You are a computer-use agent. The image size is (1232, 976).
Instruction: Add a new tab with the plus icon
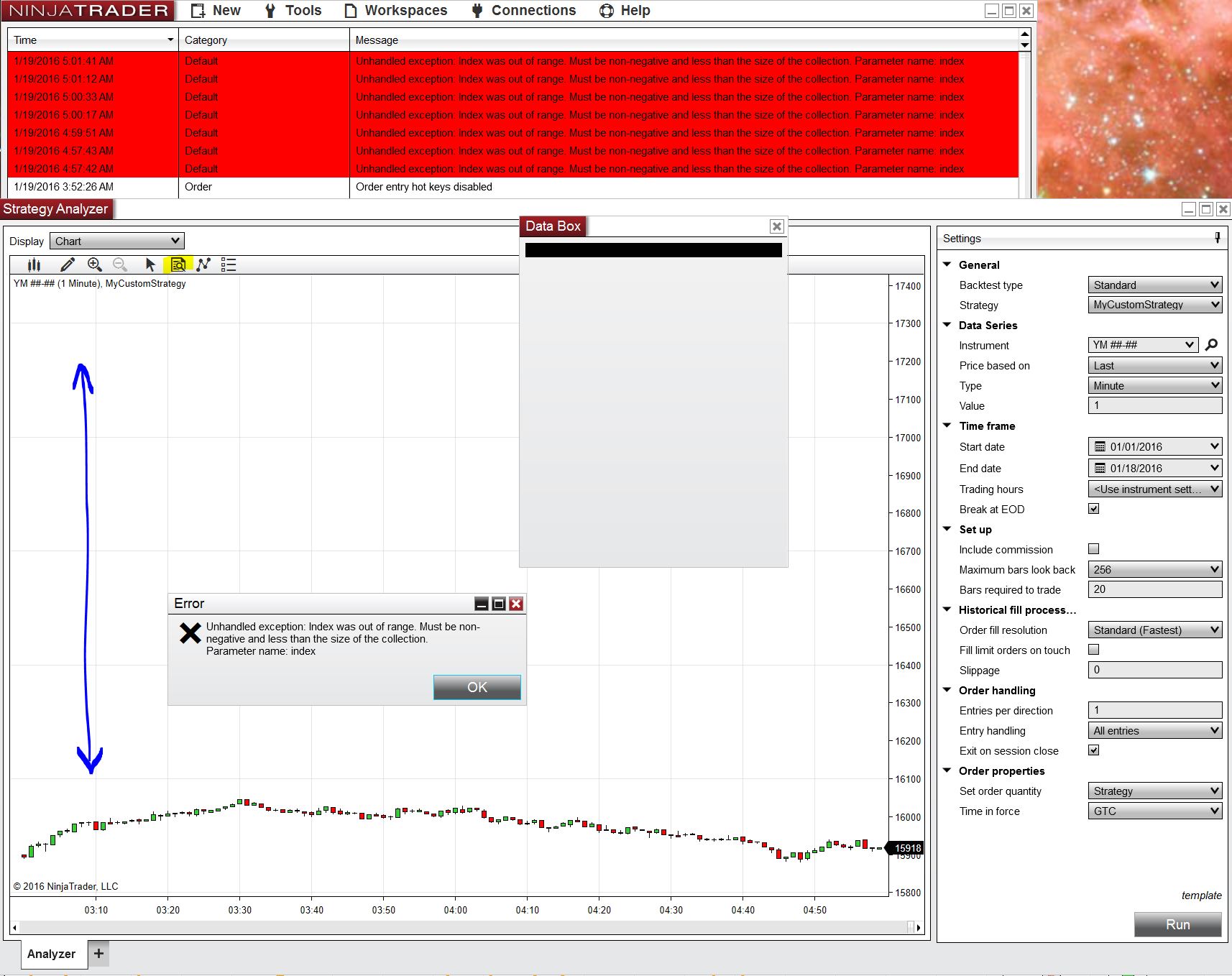coord(98,954)
